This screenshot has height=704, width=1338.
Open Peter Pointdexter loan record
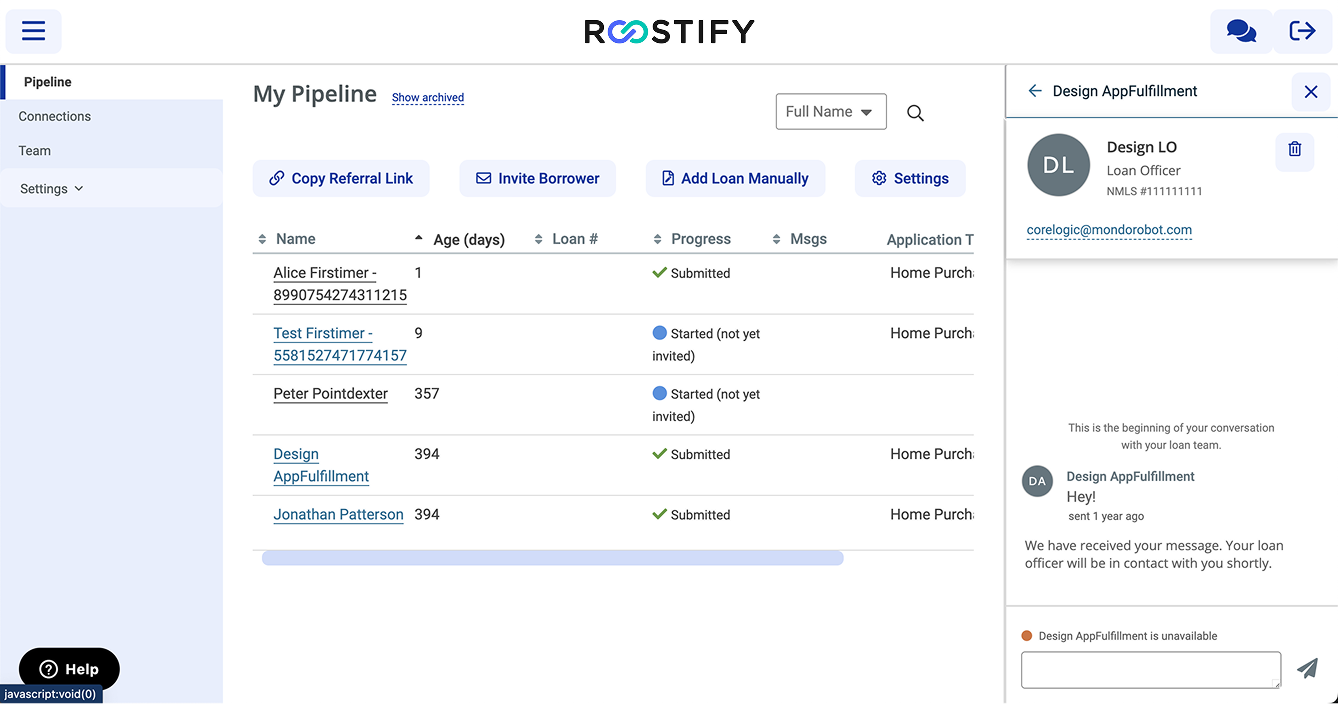pyautogui.click(x=331, y=394)
